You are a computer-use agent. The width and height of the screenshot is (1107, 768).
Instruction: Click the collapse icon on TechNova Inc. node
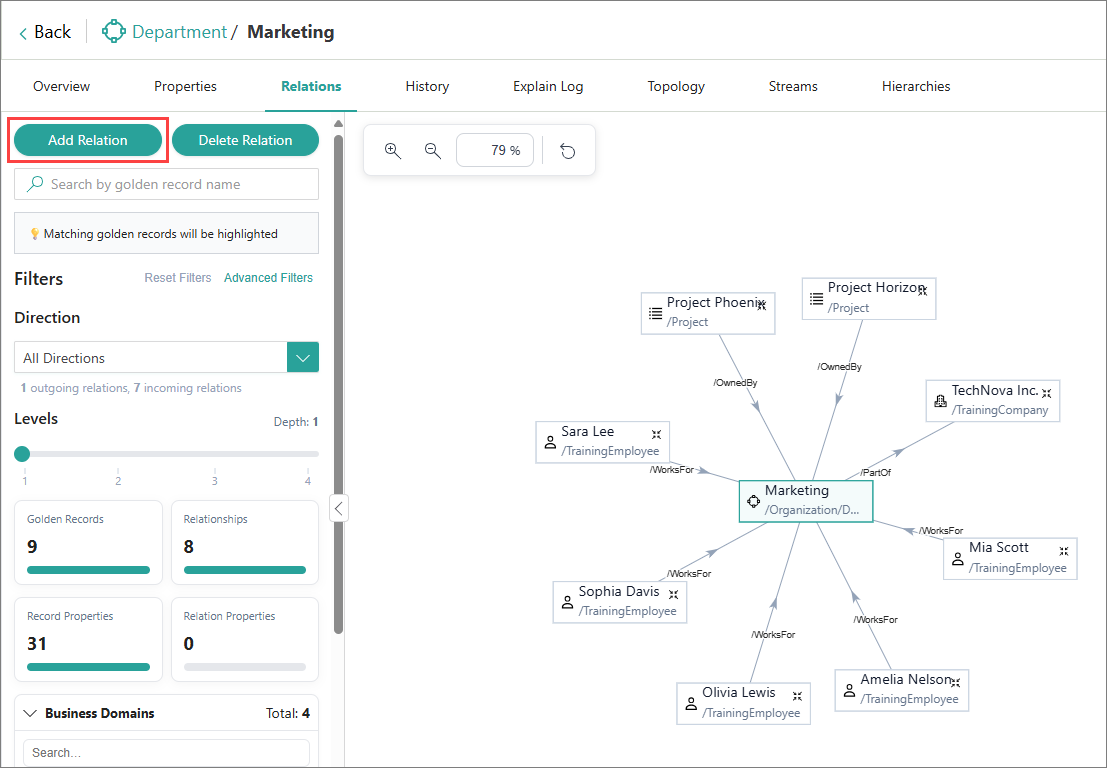(1046, 393)
